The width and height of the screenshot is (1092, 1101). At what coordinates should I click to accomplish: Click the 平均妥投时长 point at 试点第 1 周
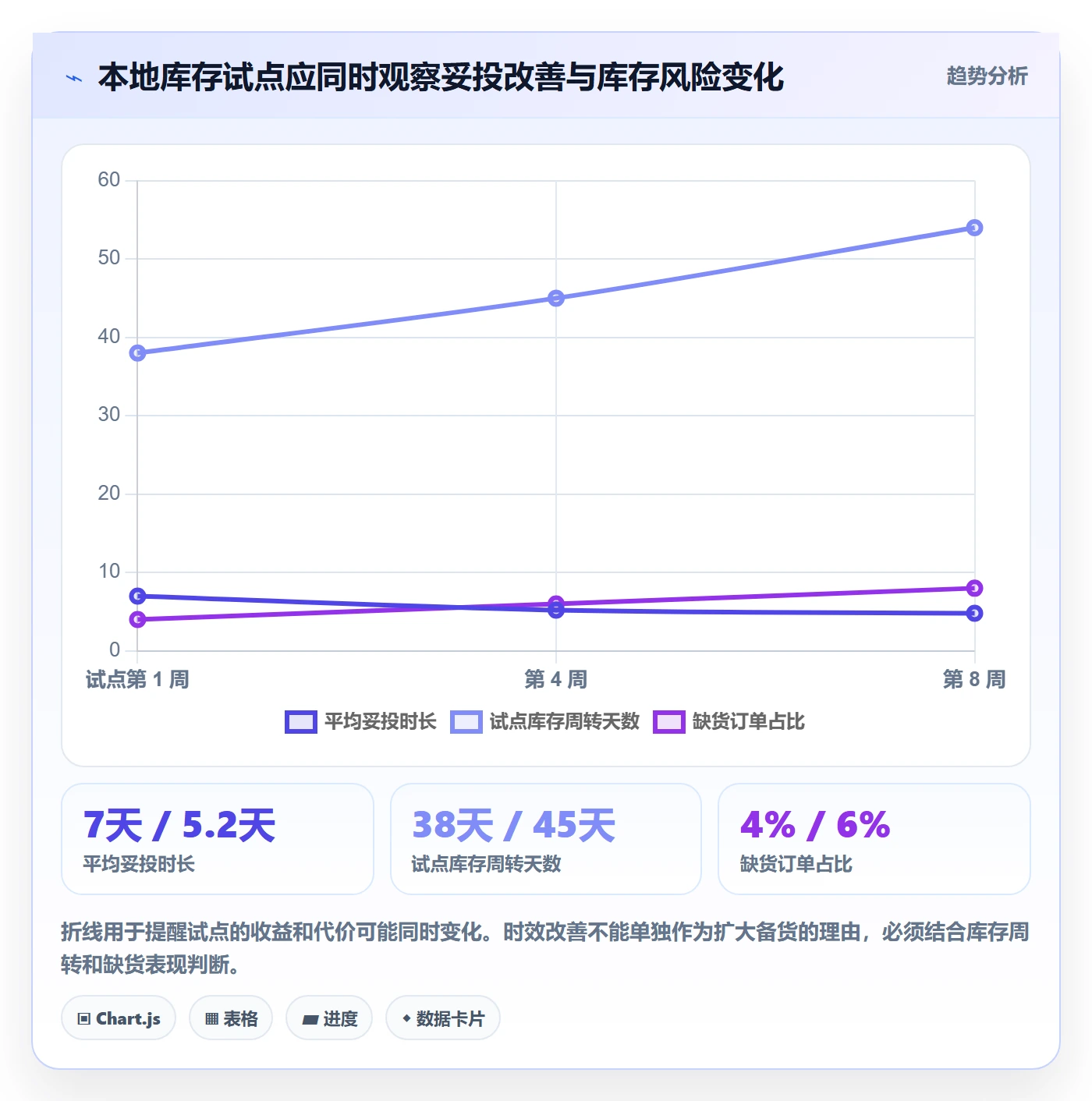tap(137, 596)
